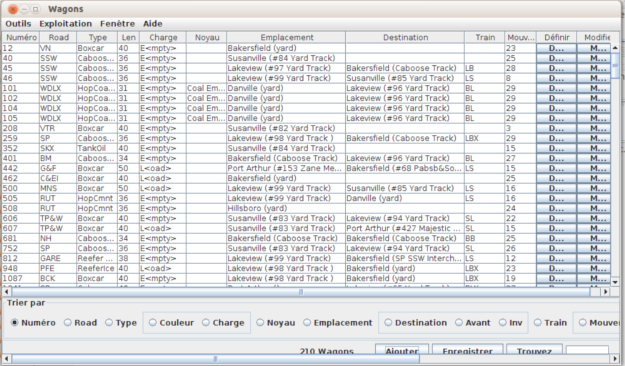The image size is (625, 366).
Task: Click the Len column header
Action: click(x=129, y=37)
